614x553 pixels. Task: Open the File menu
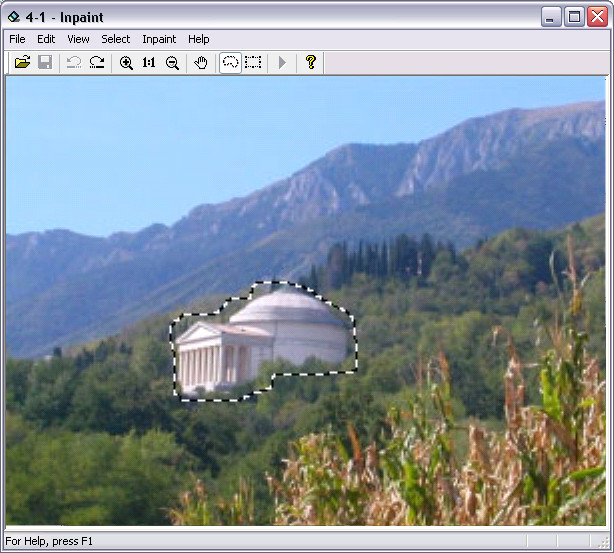click(17, 39)
